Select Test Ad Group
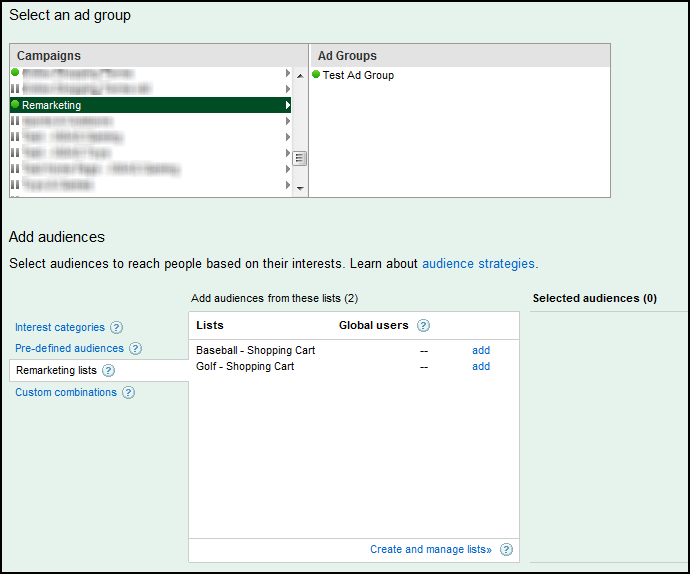The image size is (690, 574). click(x=358, y=75)
